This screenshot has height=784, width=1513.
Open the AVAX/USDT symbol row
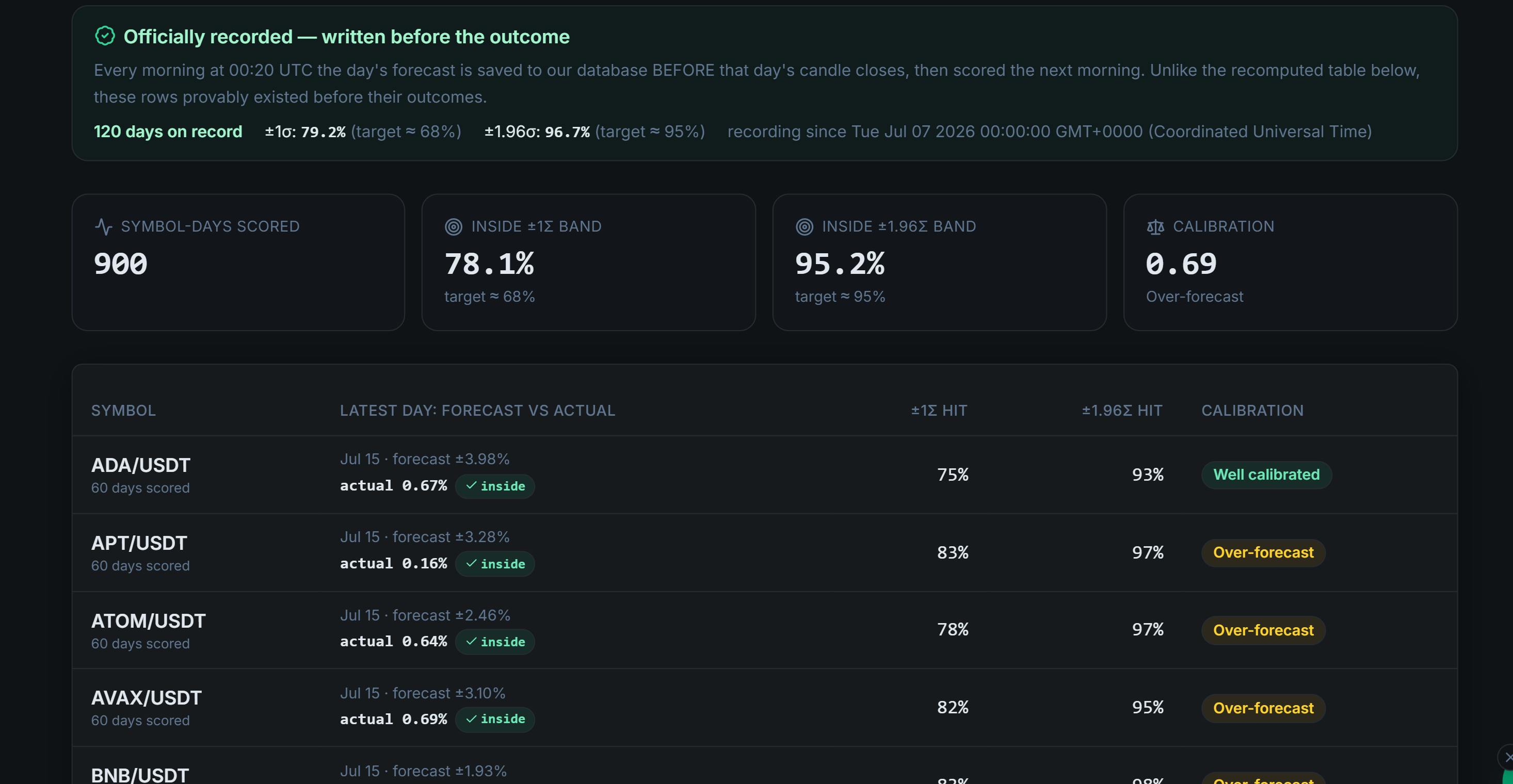tap(765, 708)
